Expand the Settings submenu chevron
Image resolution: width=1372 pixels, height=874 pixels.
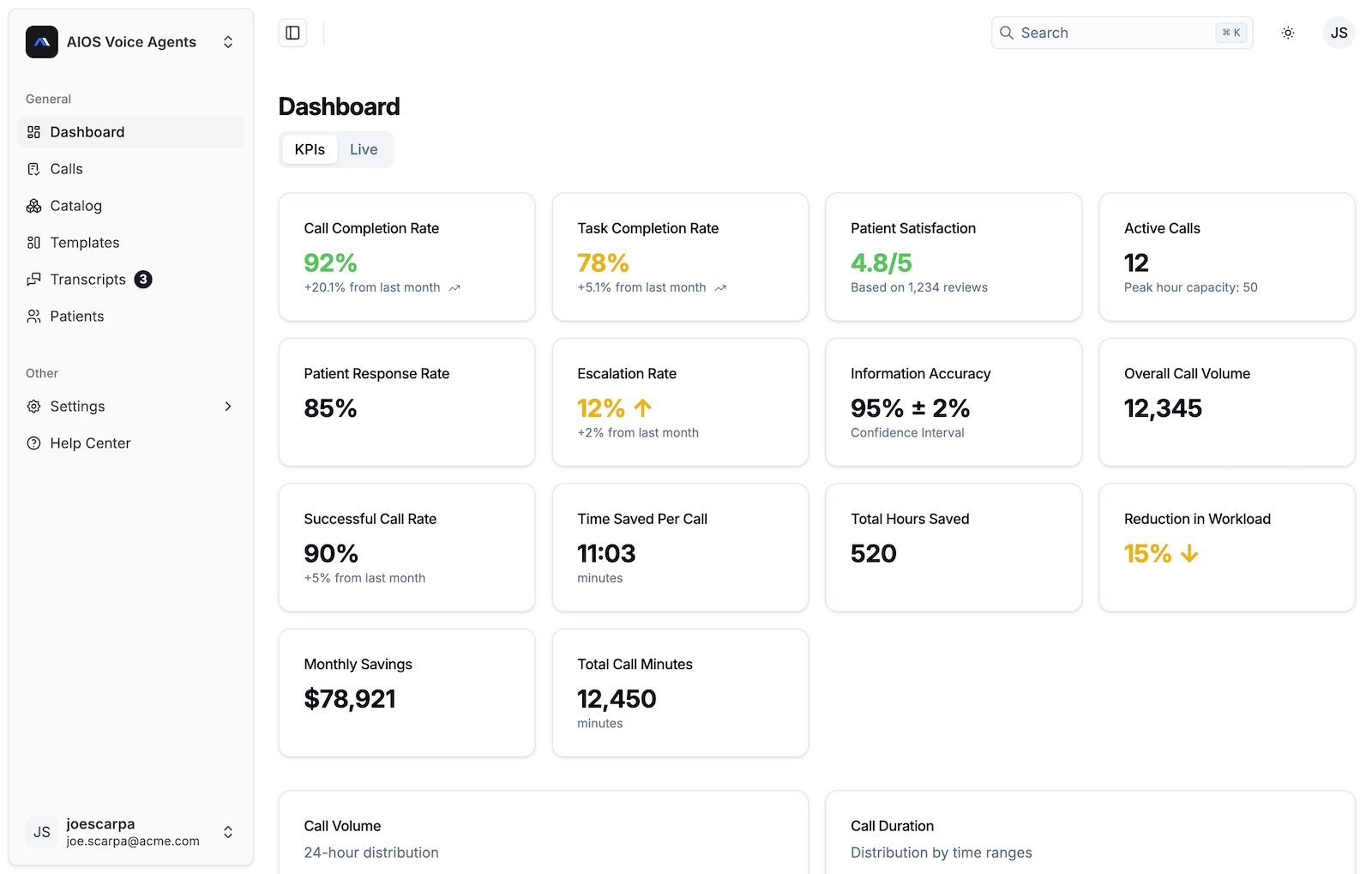(x=228, y=407)
